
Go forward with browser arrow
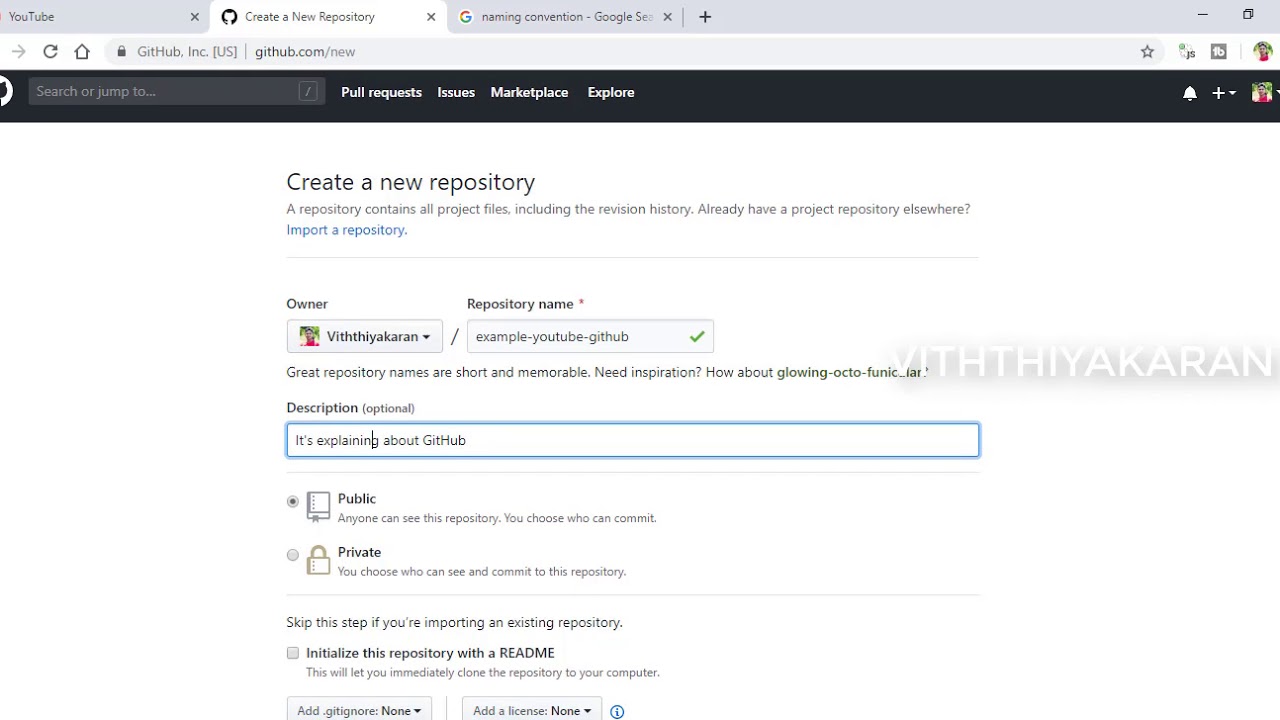coord(18,51)
